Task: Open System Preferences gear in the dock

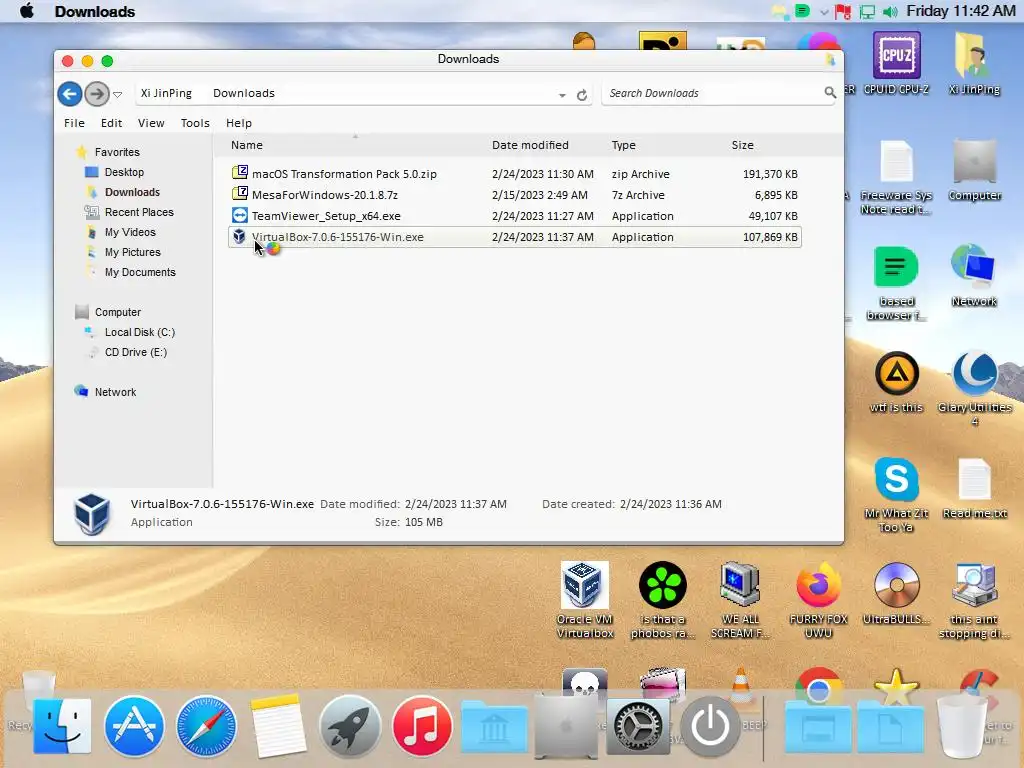Action: [638, 727]
